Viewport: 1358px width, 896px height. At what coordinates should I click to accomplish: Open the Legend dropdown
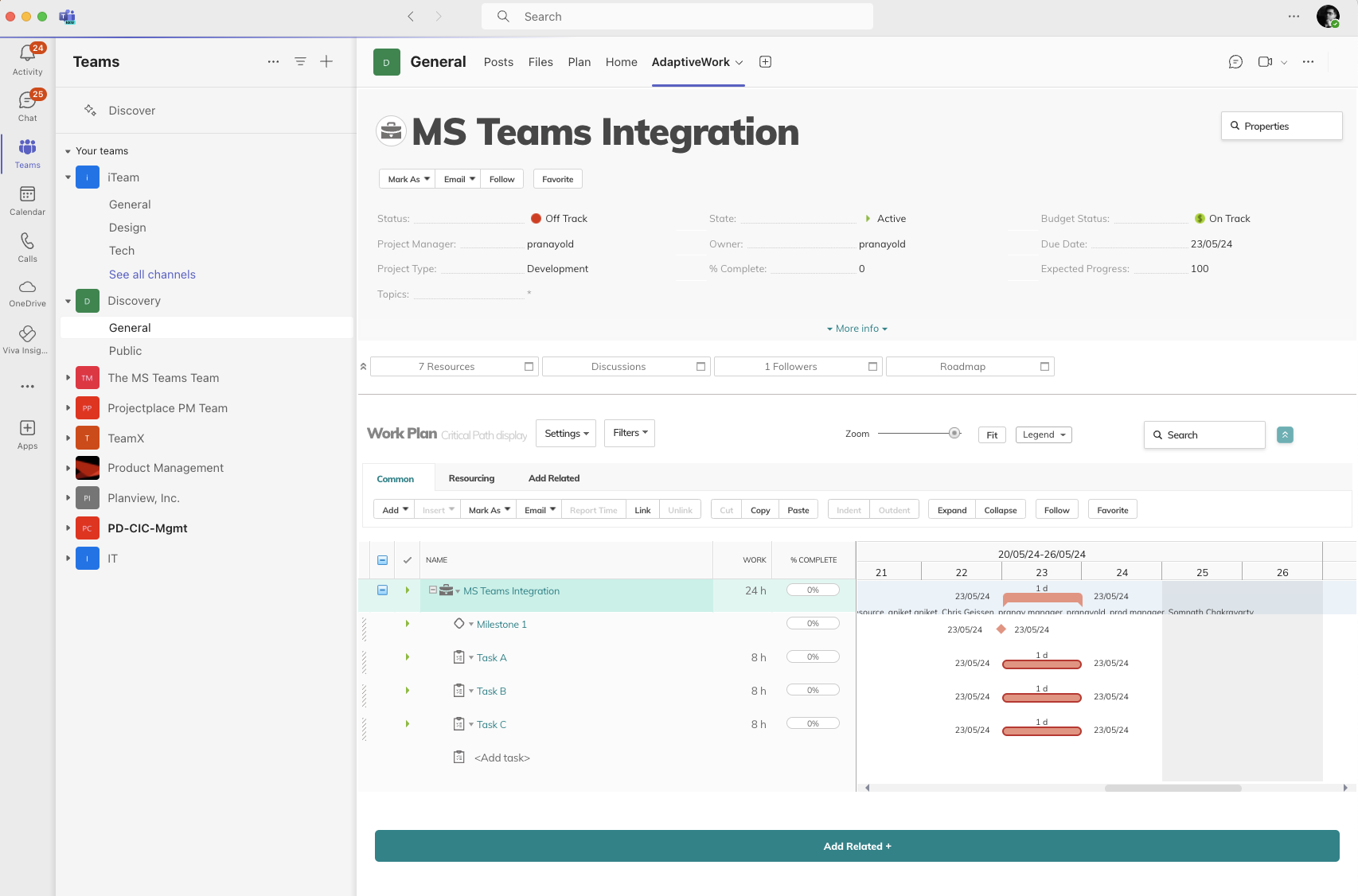click(1044, 434)
